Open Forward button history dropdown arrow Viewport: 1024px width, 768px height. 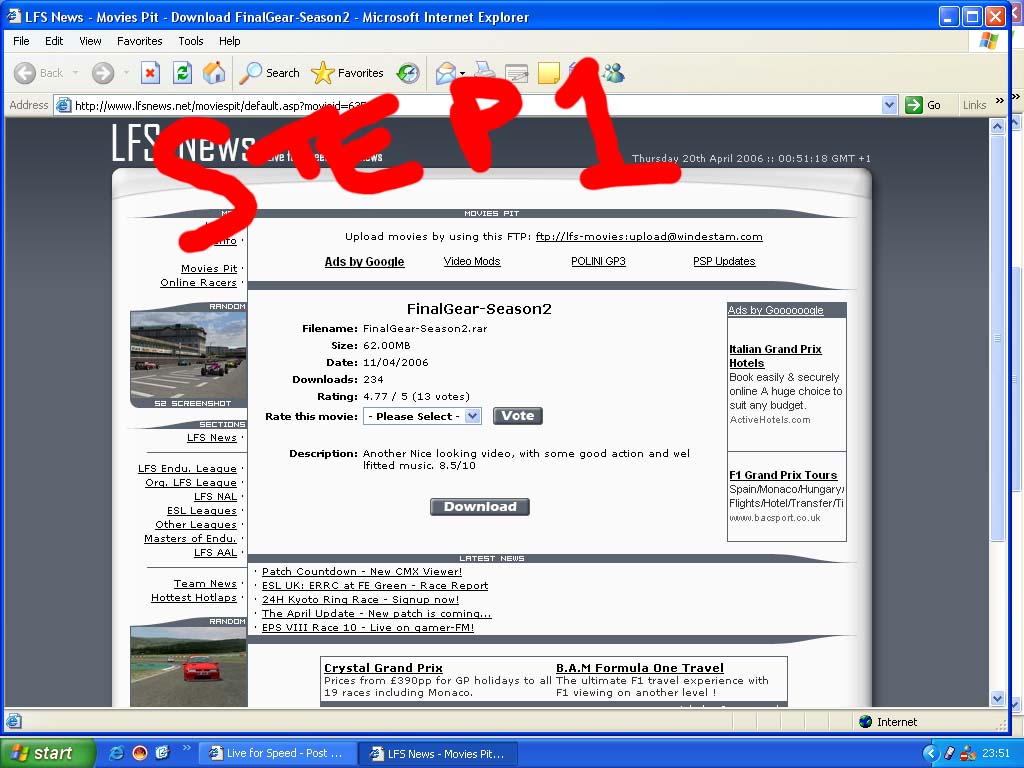click(126, 73)
